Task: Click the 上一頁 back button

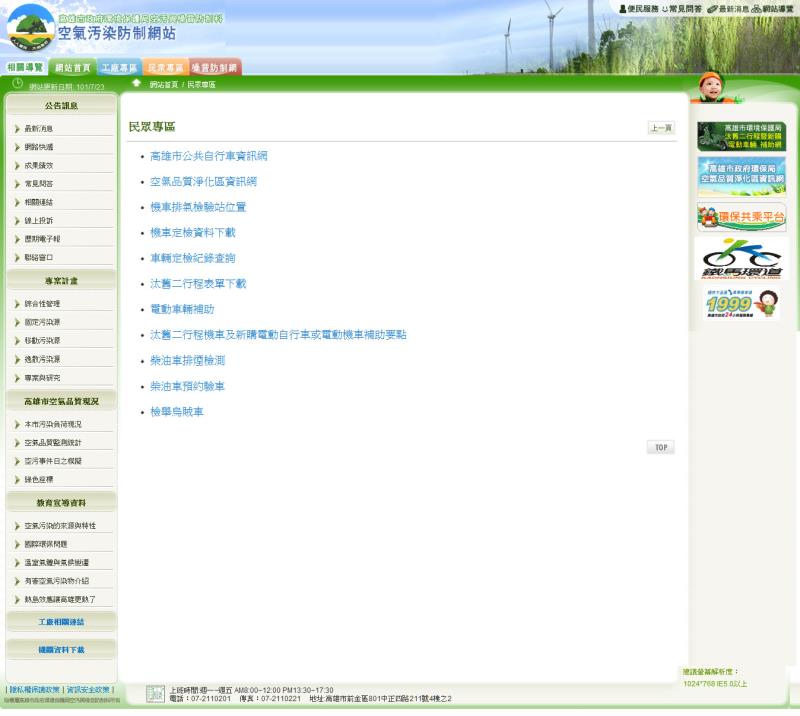Action: [661, 128]
